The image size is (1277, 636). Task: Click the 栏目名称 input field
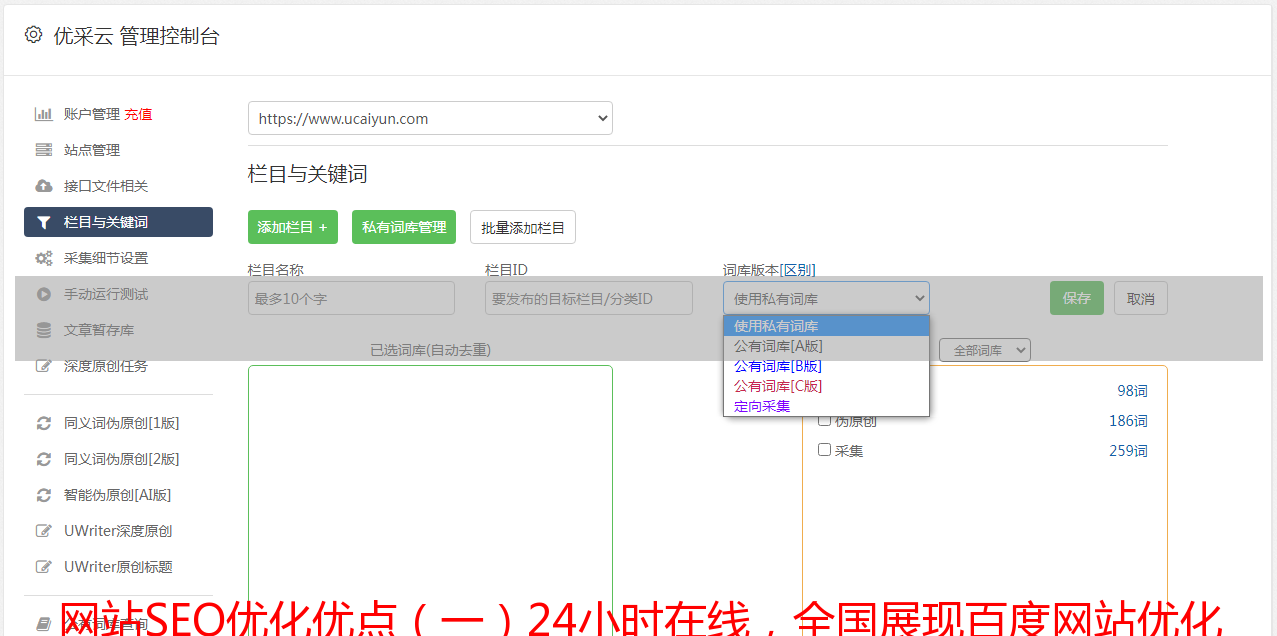pyautogui.click(x=351, y=298)
